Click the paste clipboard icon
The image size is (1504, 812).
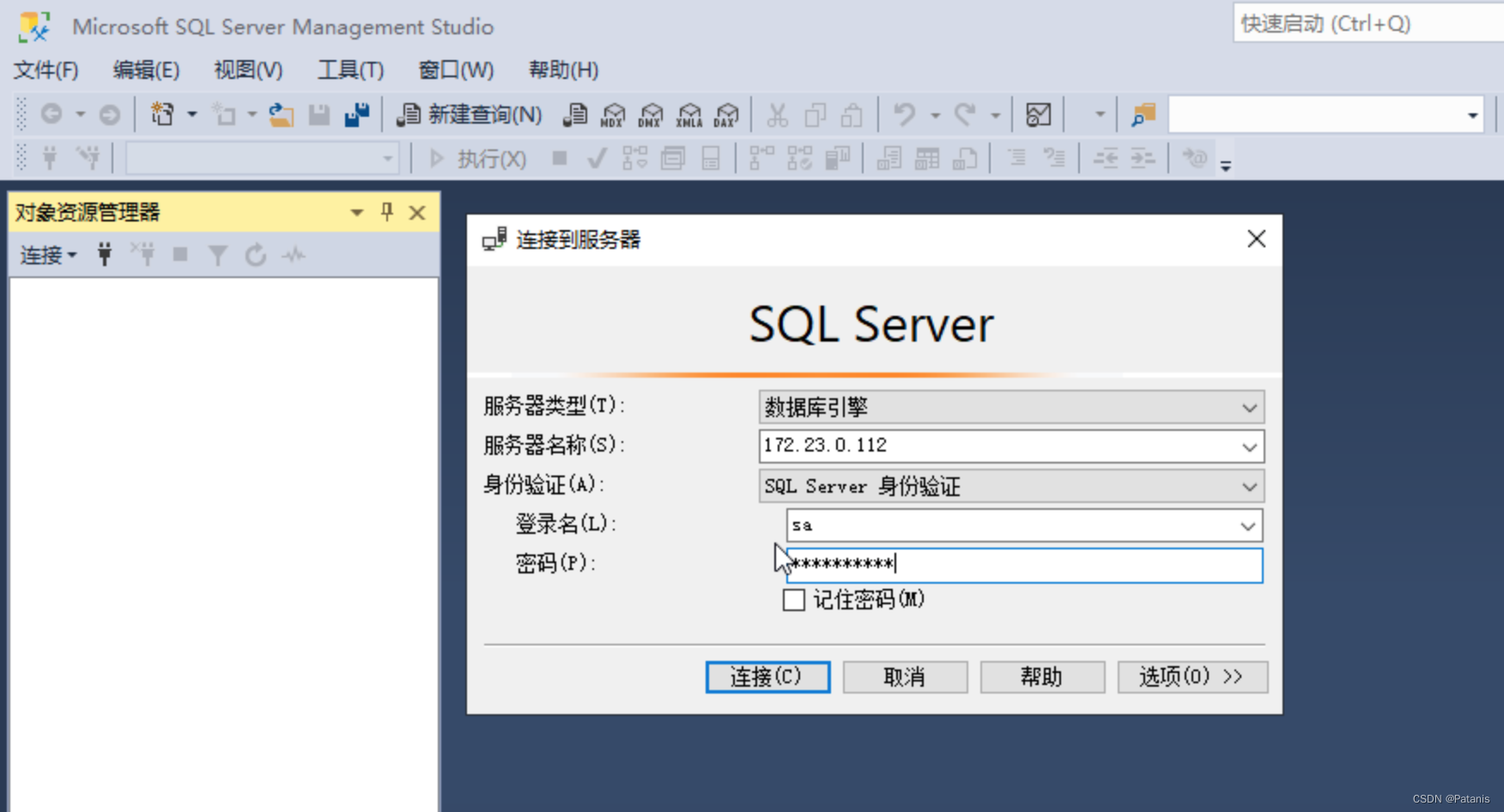click(x=852, y=114)
